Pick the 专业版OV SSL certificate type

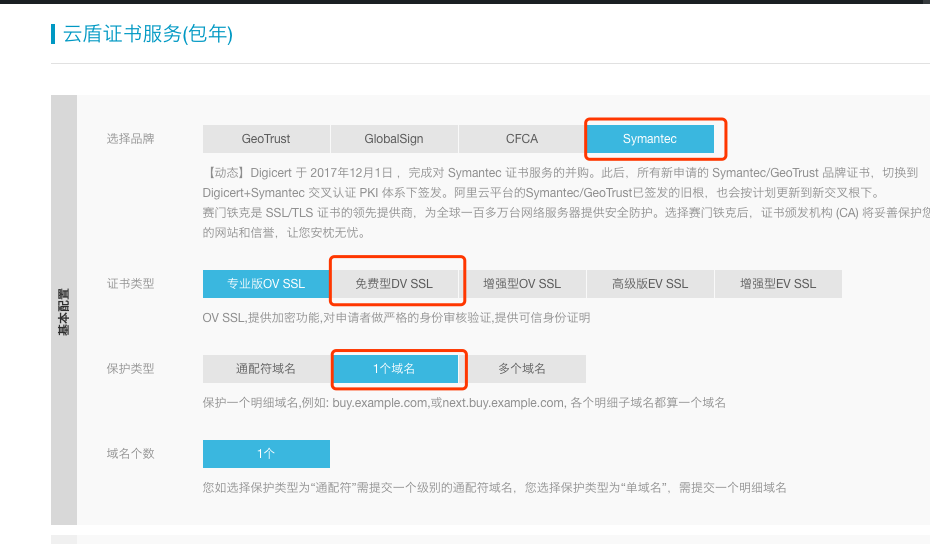[266, 284]
